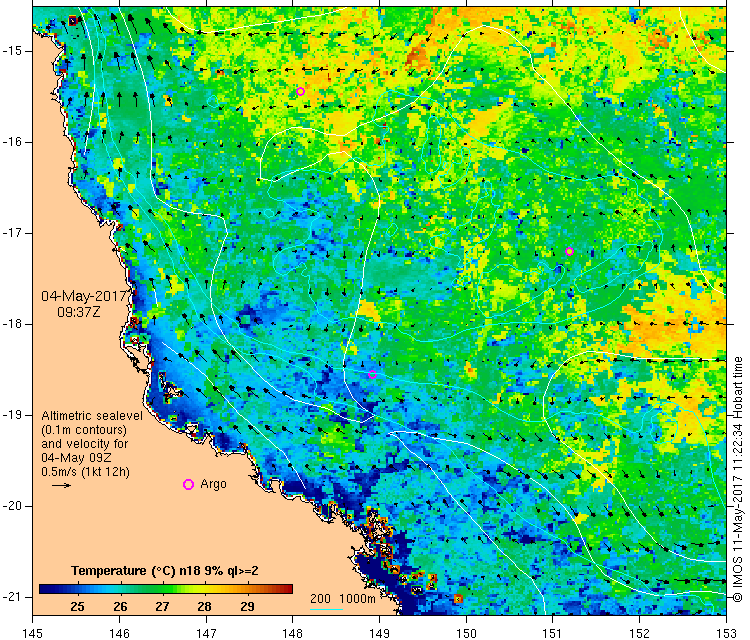Click the 27 value on temperature scale
Image resolution: width=750 pixels, height=640 pixels.
[162, 607]
